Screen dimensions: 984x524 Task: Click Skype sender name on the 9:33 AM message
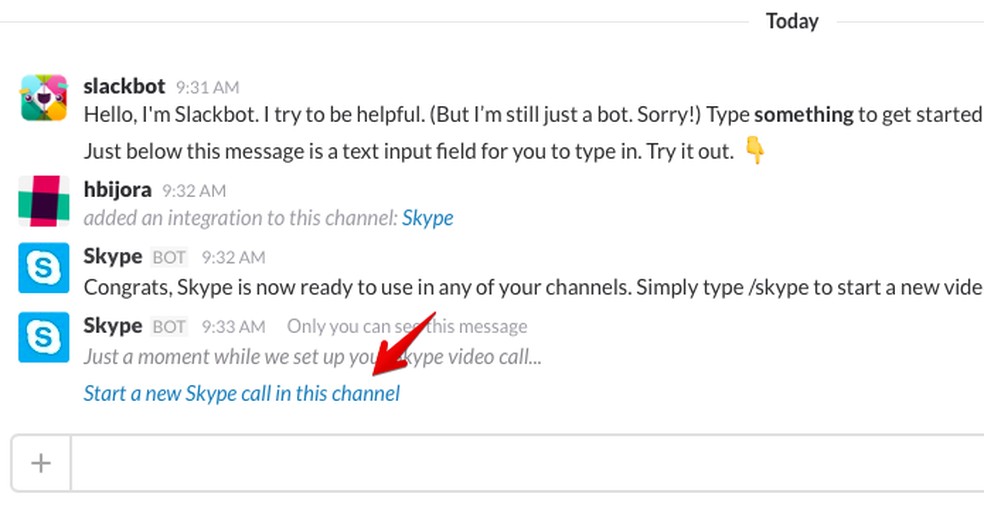point(113,326)
